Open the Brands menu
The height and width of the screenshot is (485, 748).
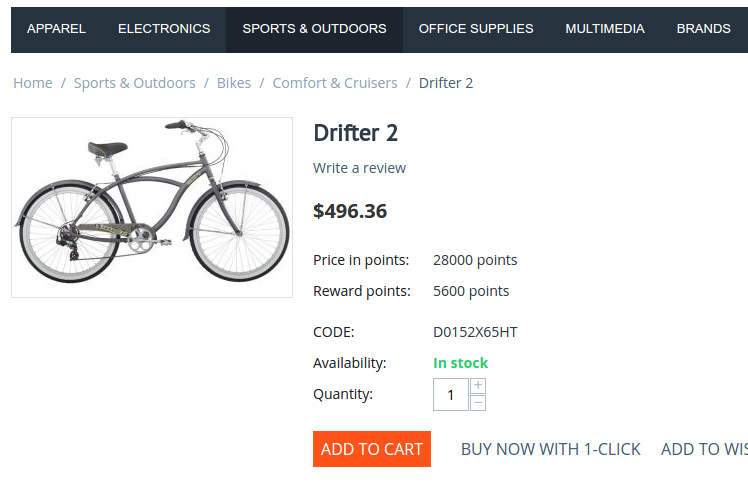703,29
